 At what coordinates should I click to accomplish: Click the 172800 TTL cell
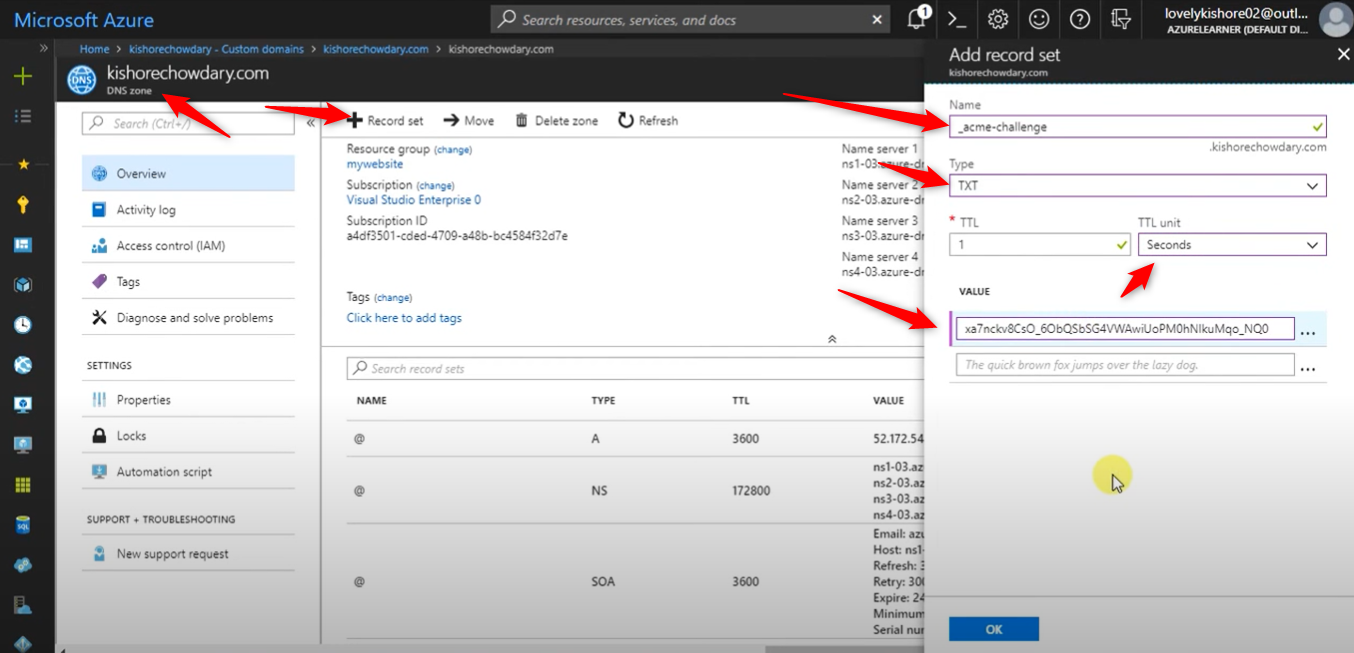[x=751, y=491]
